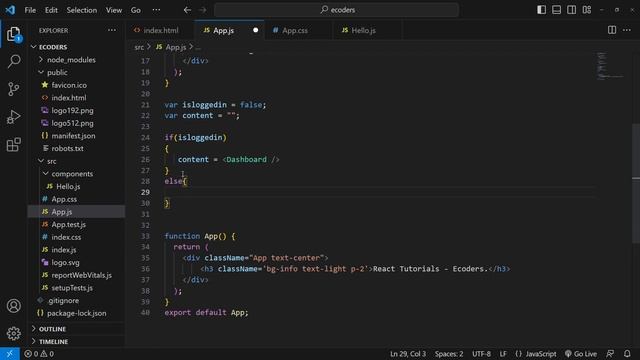Viewport: 640px width, 360px height.
Task: Open package-lock.json file
Action: tap(76, 313)
